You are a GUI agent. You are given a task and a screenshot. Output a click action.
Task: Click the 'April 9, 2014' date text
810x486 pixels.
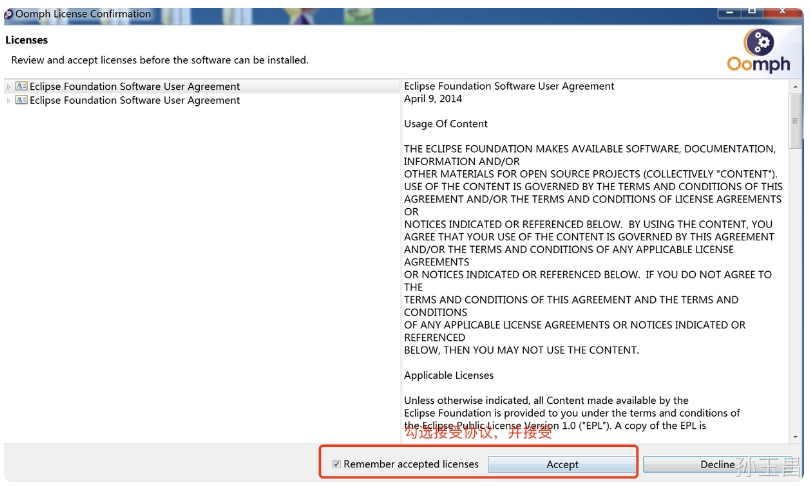[x=433, y=99]
